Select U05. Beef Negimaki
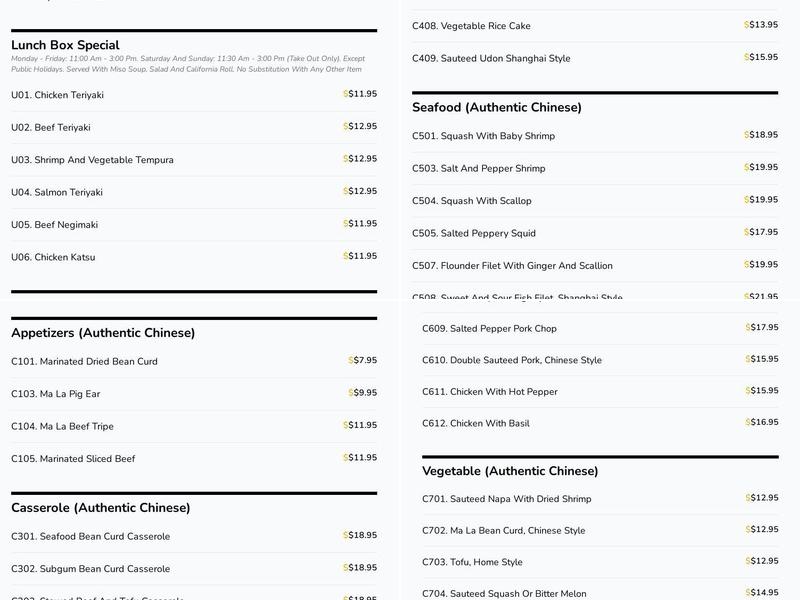The width and height of the screenshot is (800, 600). [55, 225]
